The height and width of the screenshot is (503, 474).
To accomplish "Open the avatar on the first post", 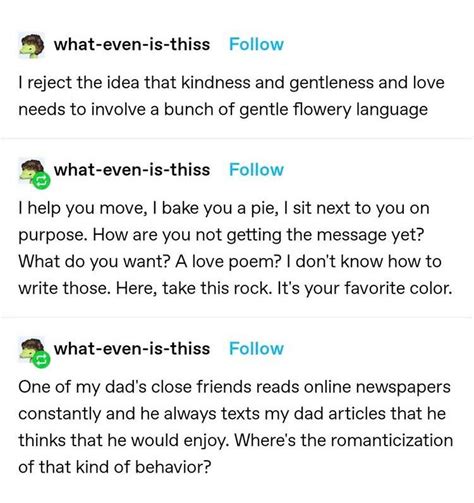I will click(x=31, y=45).
